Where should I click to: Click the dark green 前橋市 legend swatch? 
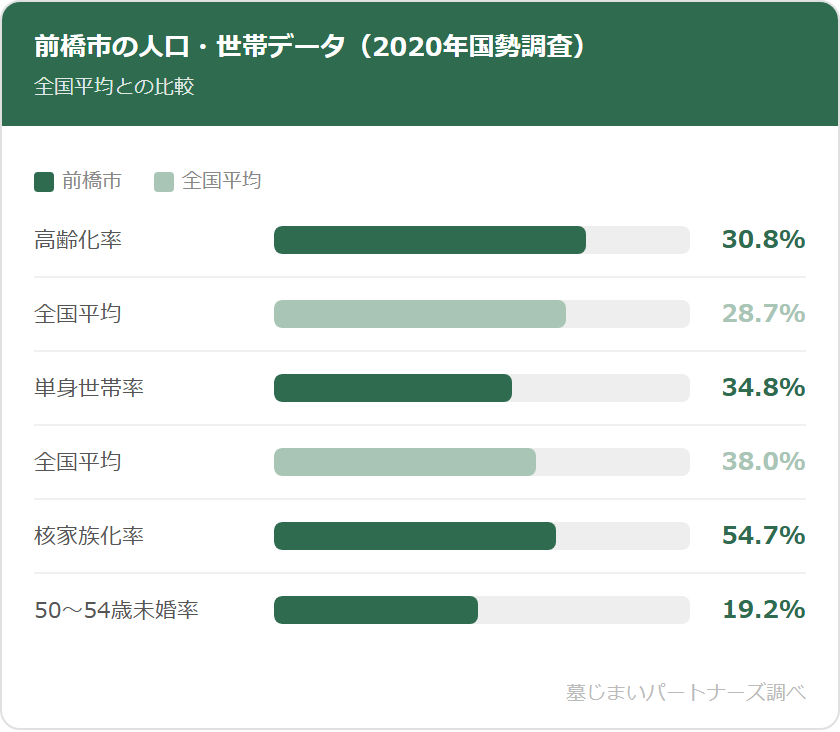[44, 181]
